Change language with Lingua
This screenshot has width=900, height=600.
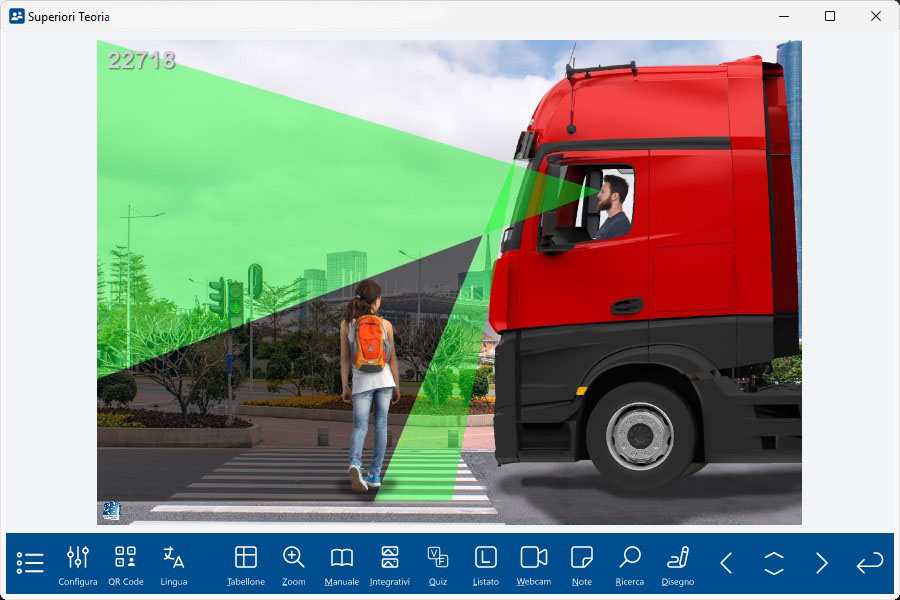[x=174, y=565]
